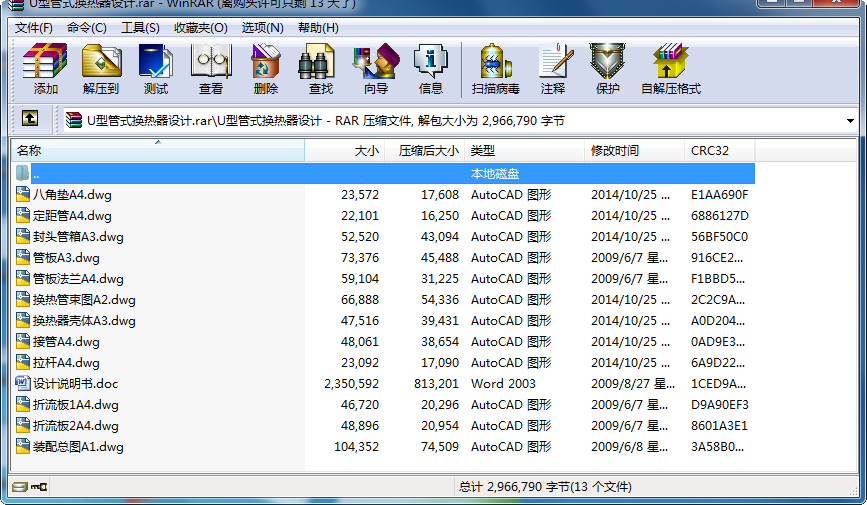Image resolution: width=867 pixels, height=505 pixels.
Task: Click CRC value E1AA690F
Action: click(719, 195)
